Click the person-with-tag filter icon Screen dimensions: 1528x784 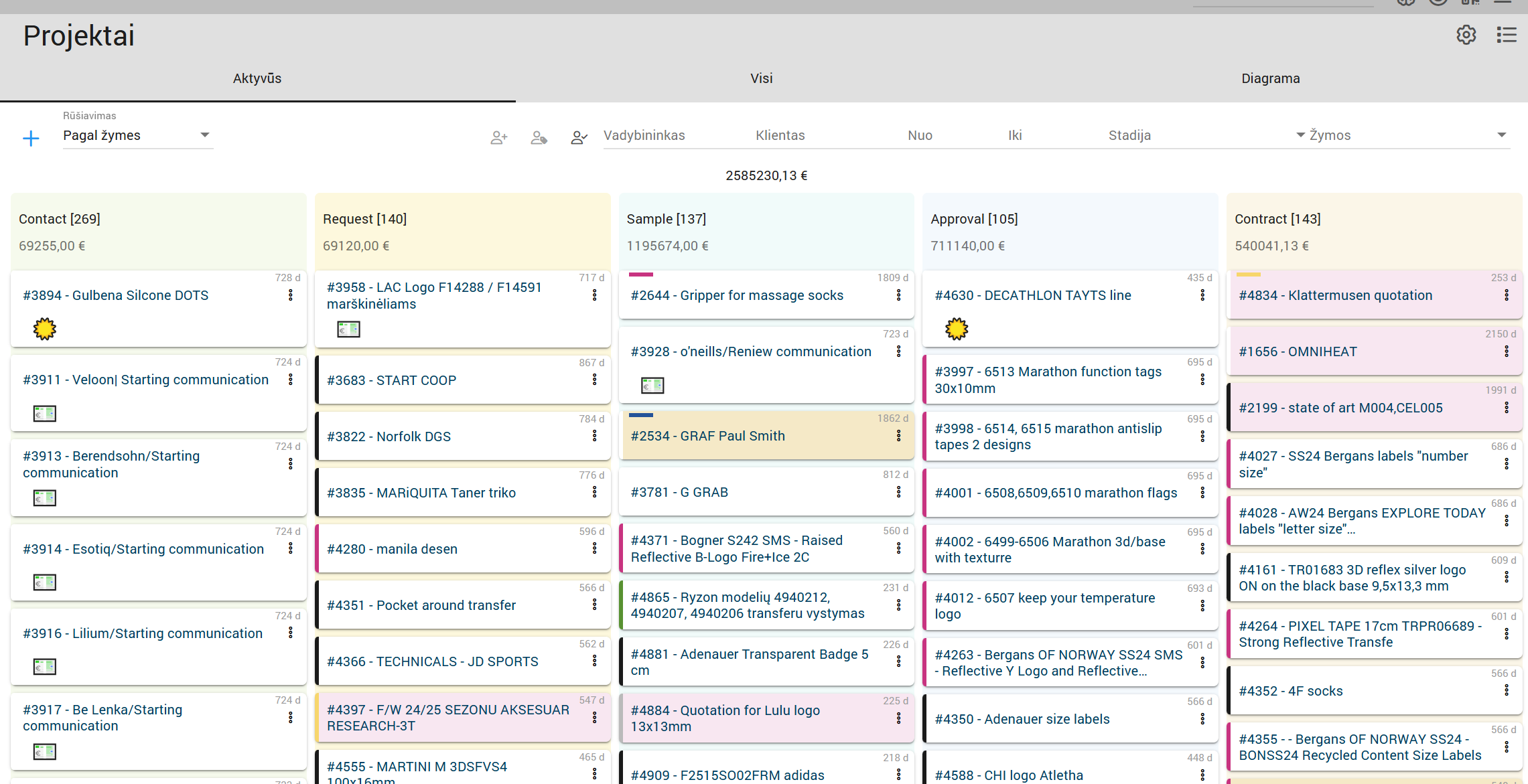pyautogui.click(x=539, y=138)
